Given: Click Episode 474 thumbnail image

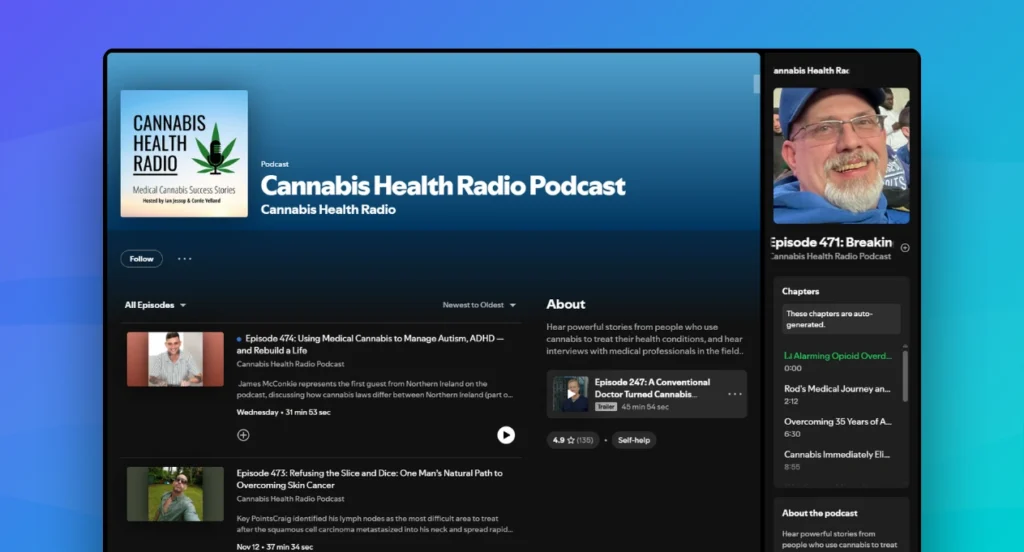Looking at the screenshot, I should pyautogui.click(x=175, y=359).
